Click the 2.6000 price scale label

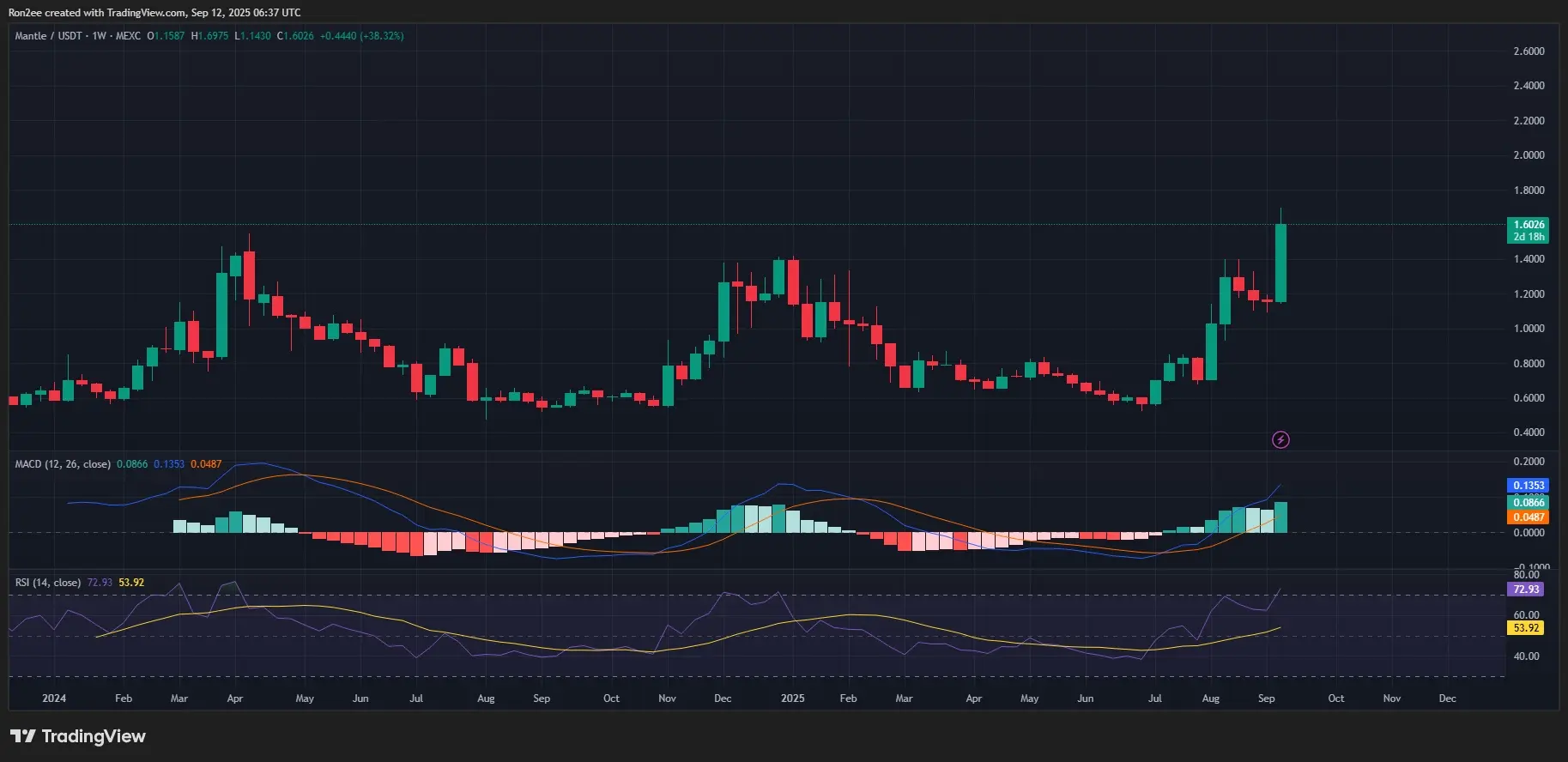[1529, 51]
